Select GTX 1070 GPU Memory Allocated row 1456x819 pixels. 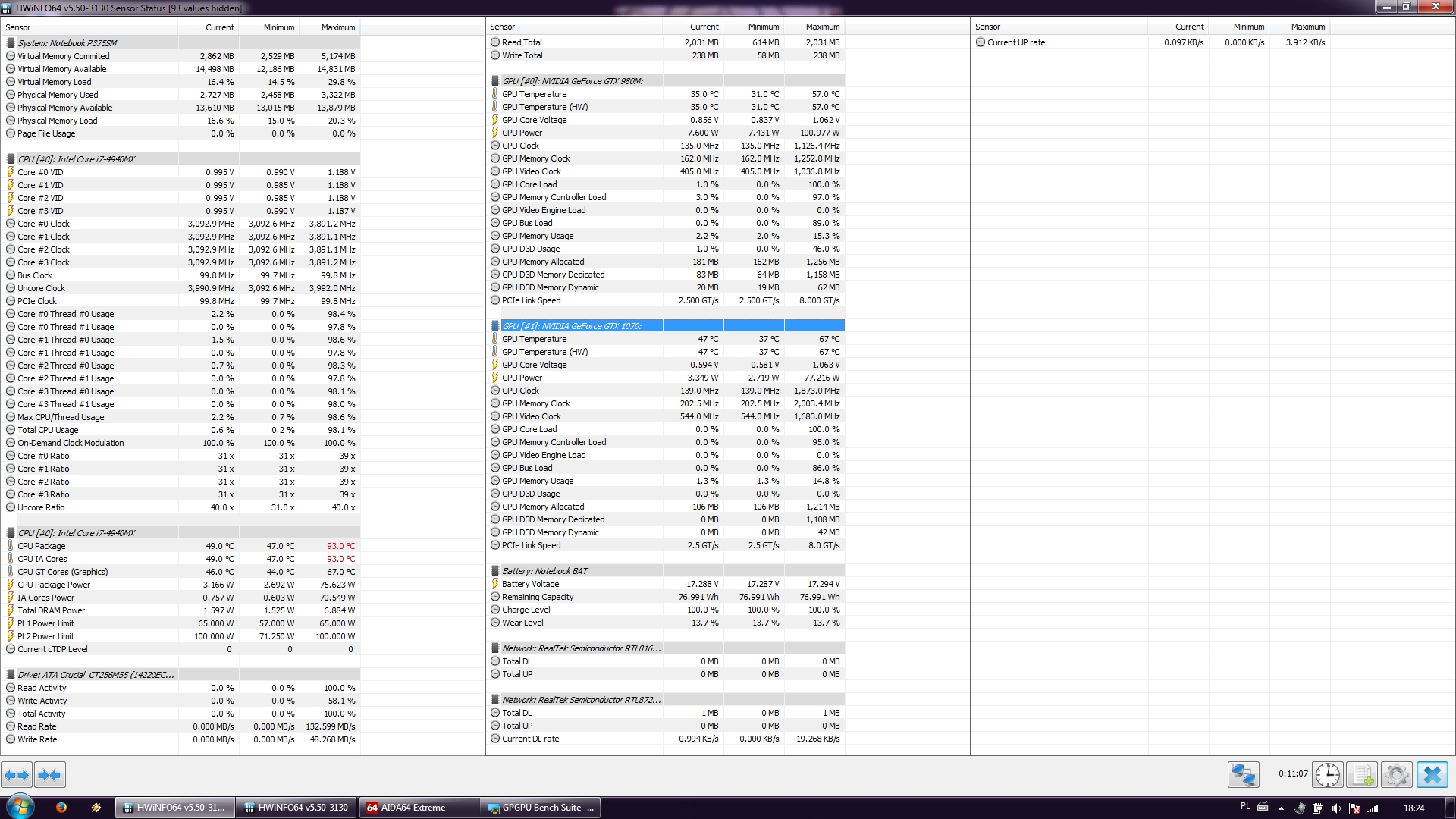[666, 507]
